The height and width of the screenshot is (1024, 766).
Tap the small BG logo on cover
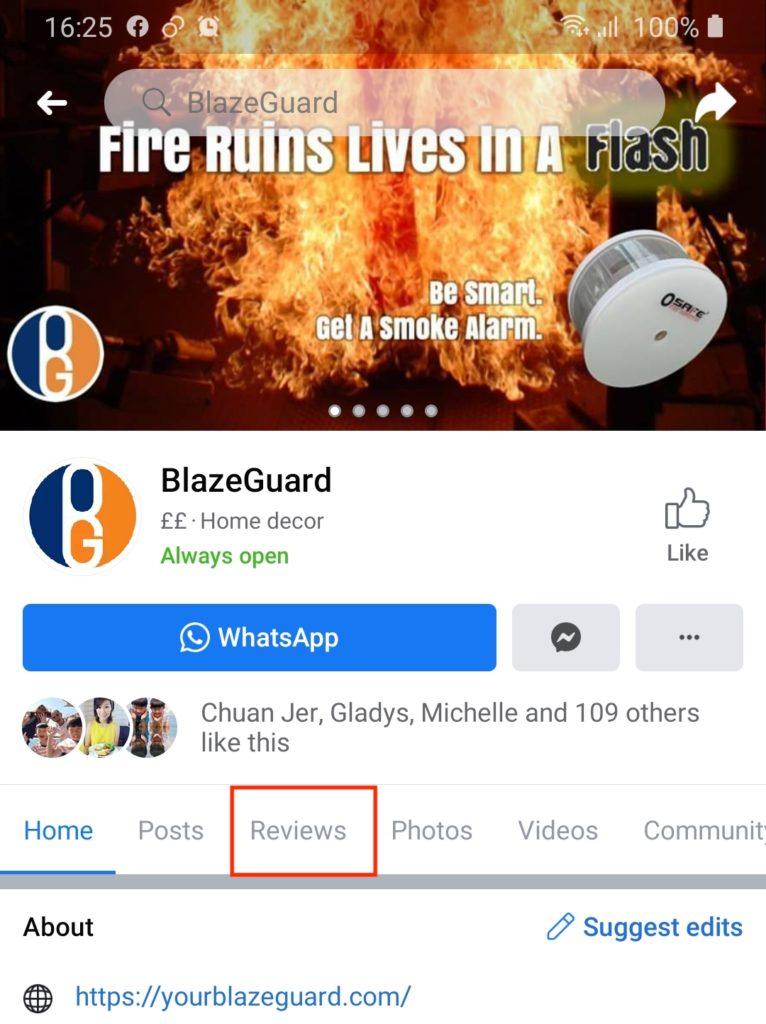point(56,353)
